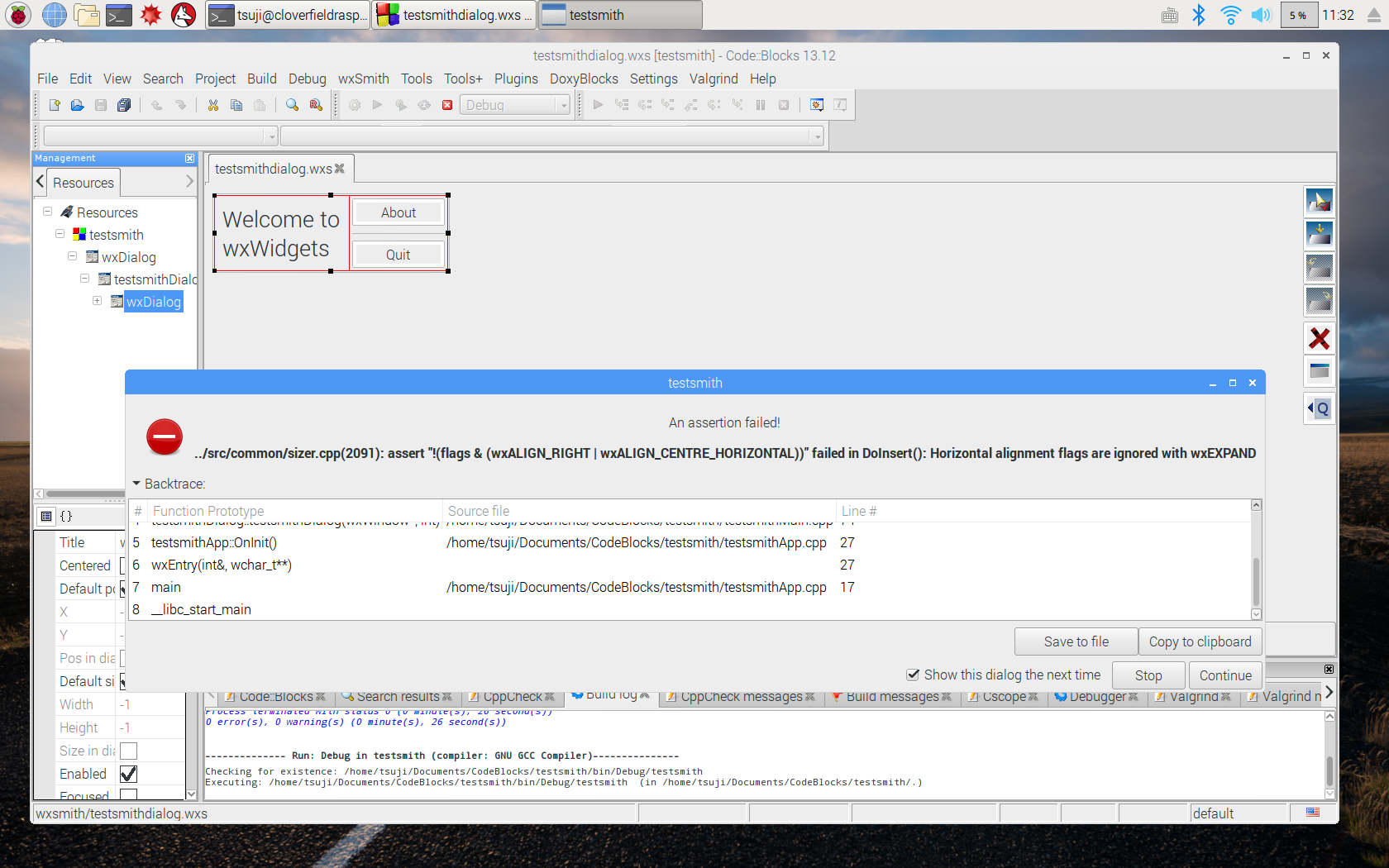Screen dimensions: 1389x868
Task: Open the wxSmith menu
Action: 363,79
